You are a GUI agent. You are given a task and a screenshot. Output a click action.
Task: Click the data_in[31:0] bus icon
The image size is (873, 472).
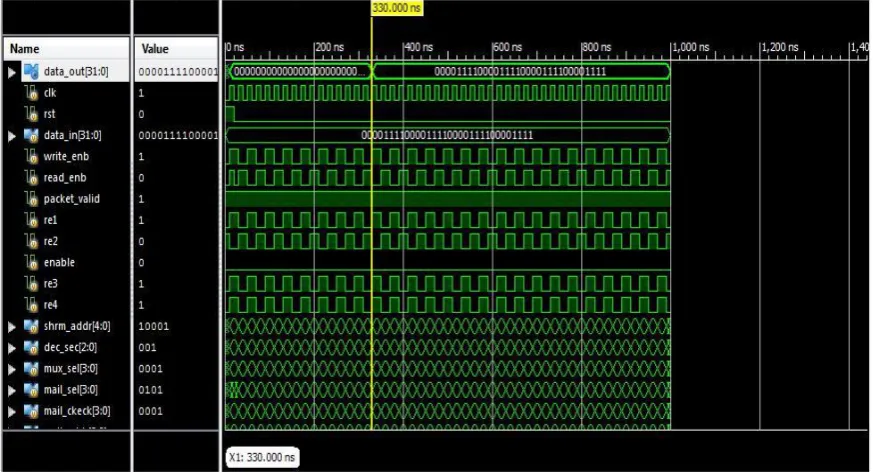click(x=31, y=135)
